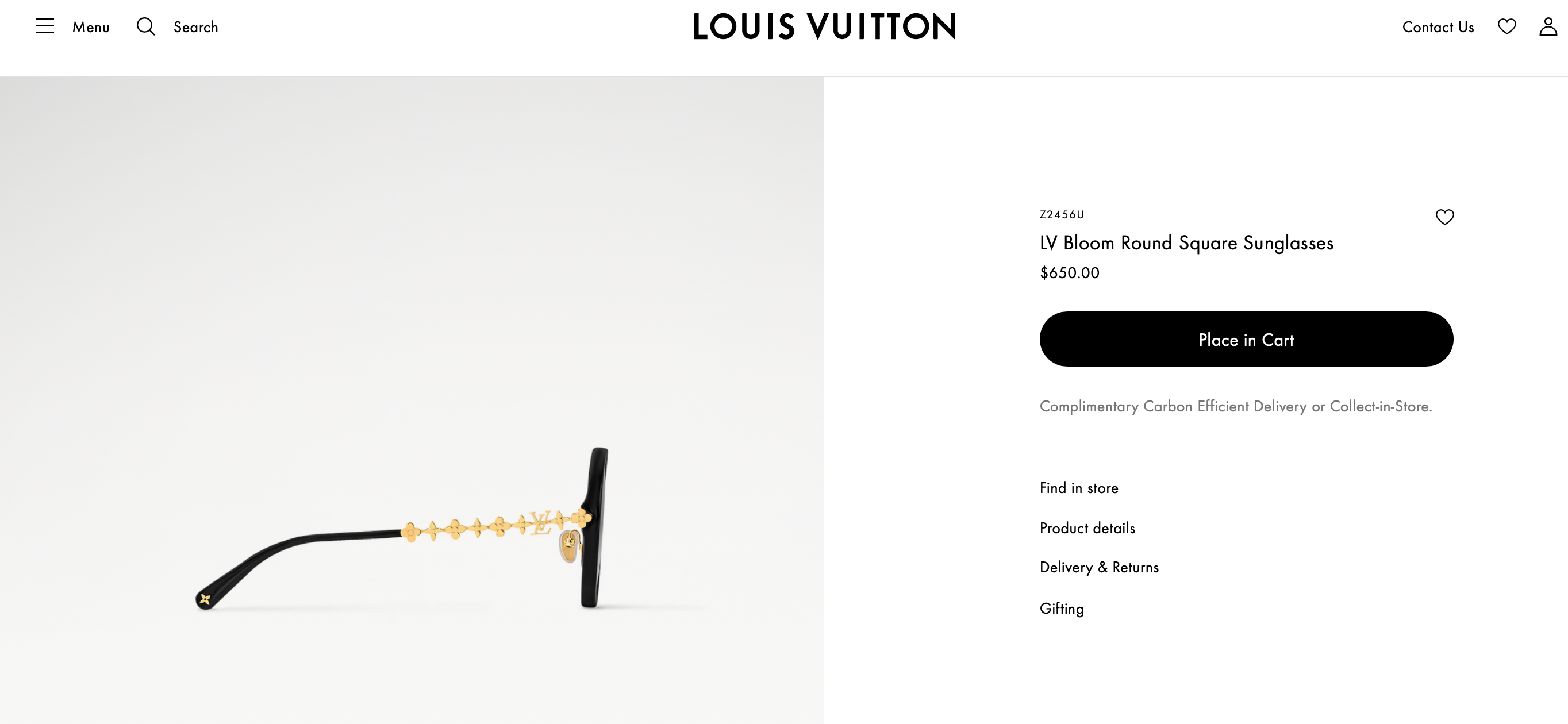Screen dimensions: 1568x724
Task: Expand the Delivery & Returns section
Action: 1099,567
